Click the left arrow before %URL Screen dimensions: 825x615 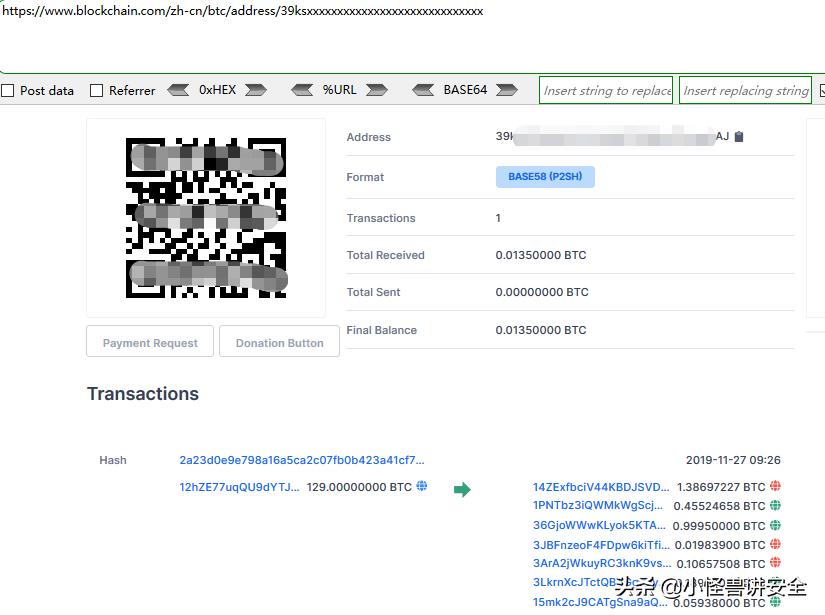click(x=302, y=90)
